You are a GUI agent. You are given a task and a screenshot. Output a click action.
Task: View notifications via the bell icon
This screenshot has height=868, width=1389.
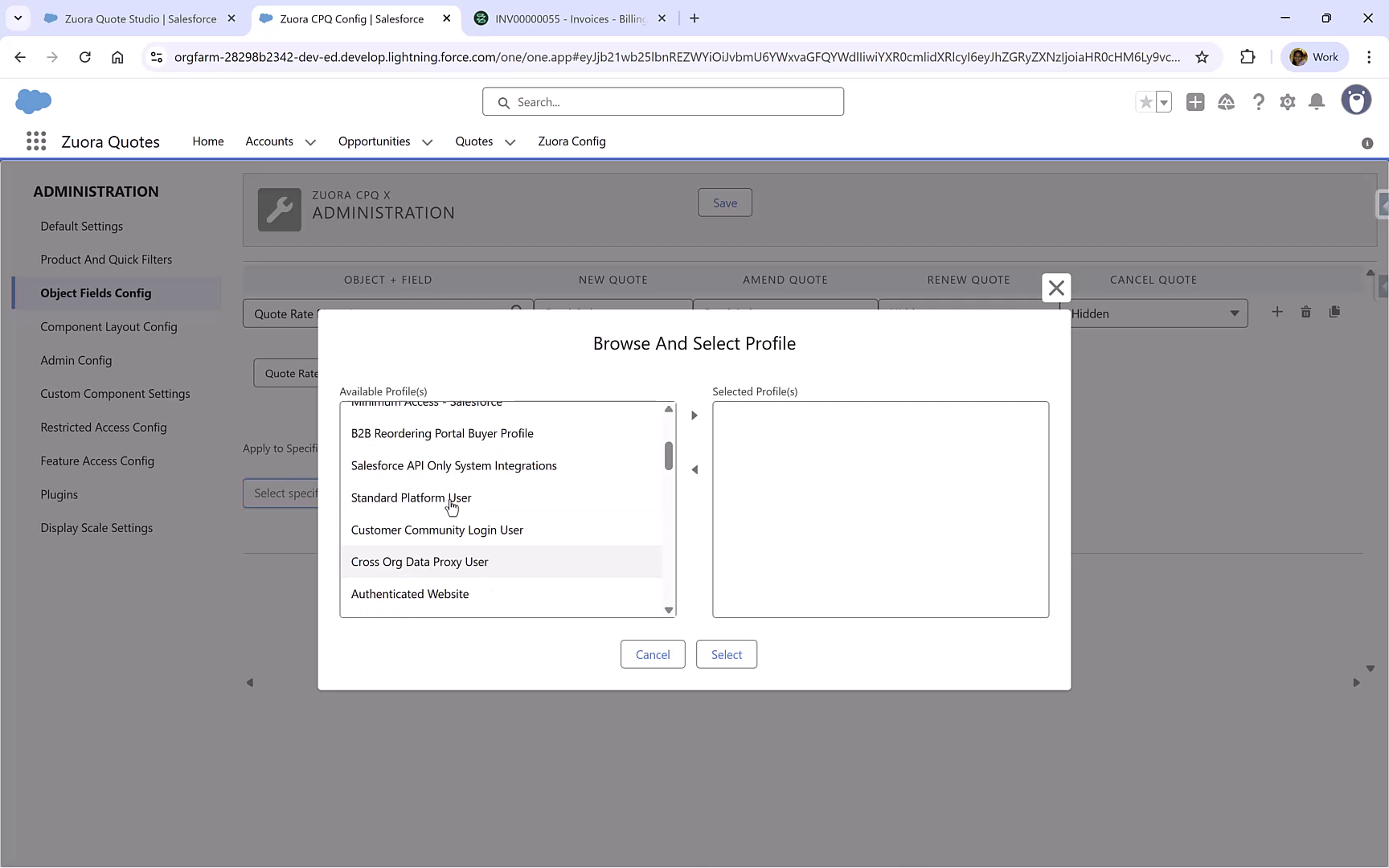1317,101
